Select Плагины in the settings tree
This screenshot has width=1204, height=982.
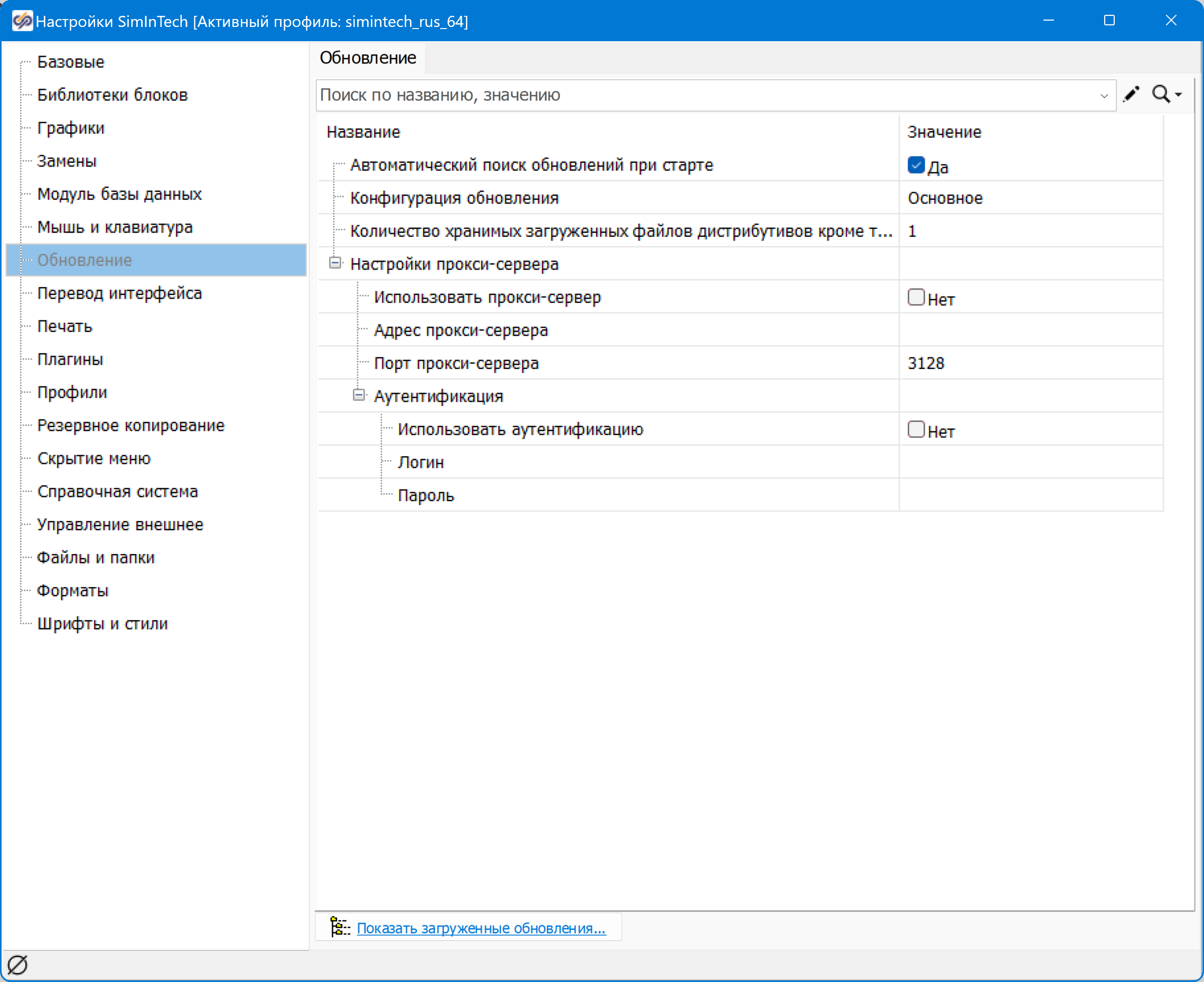point(70,359)
